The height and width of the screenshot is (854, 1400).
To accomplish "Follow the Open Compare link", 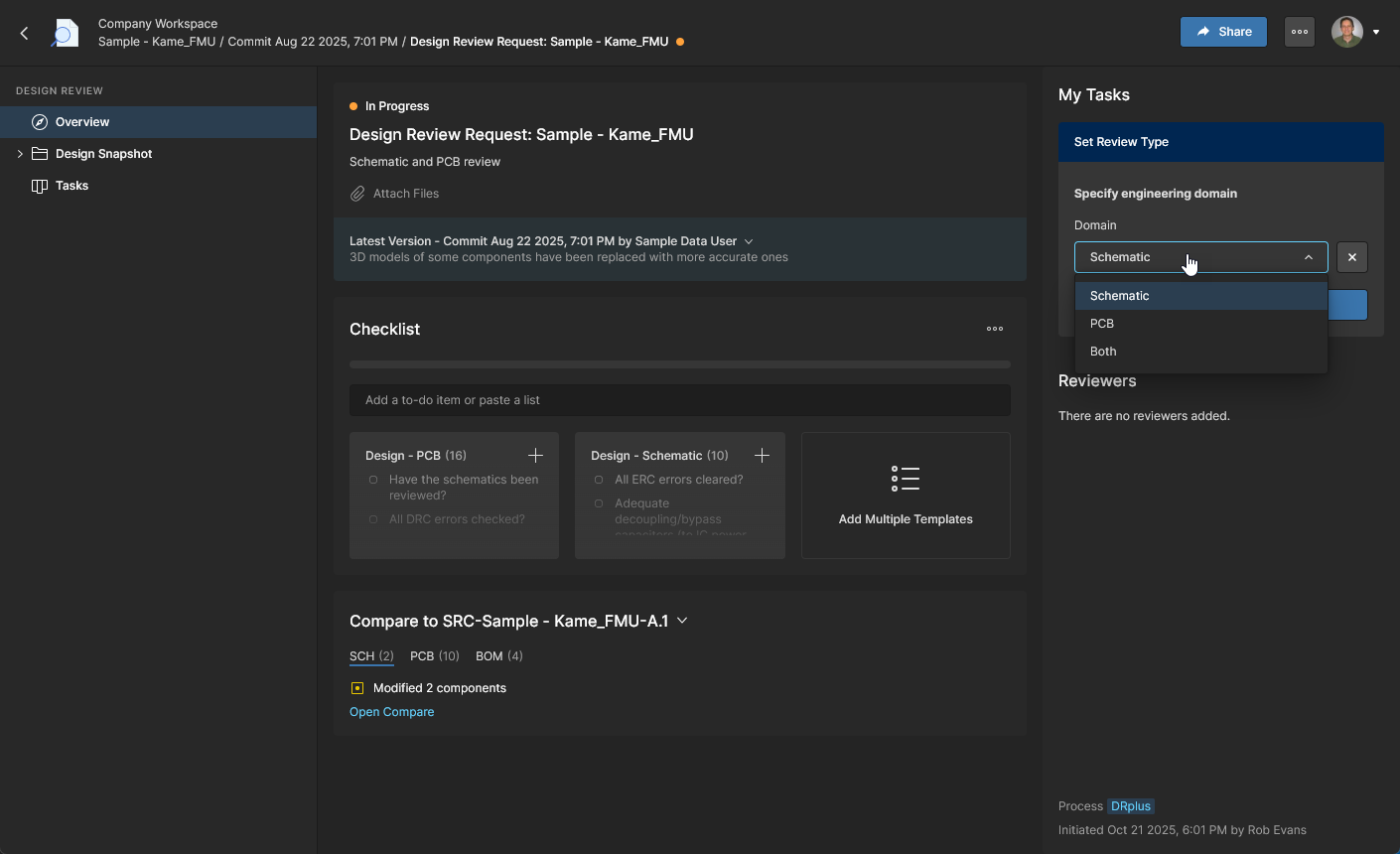I will click(x=391, y=712).
